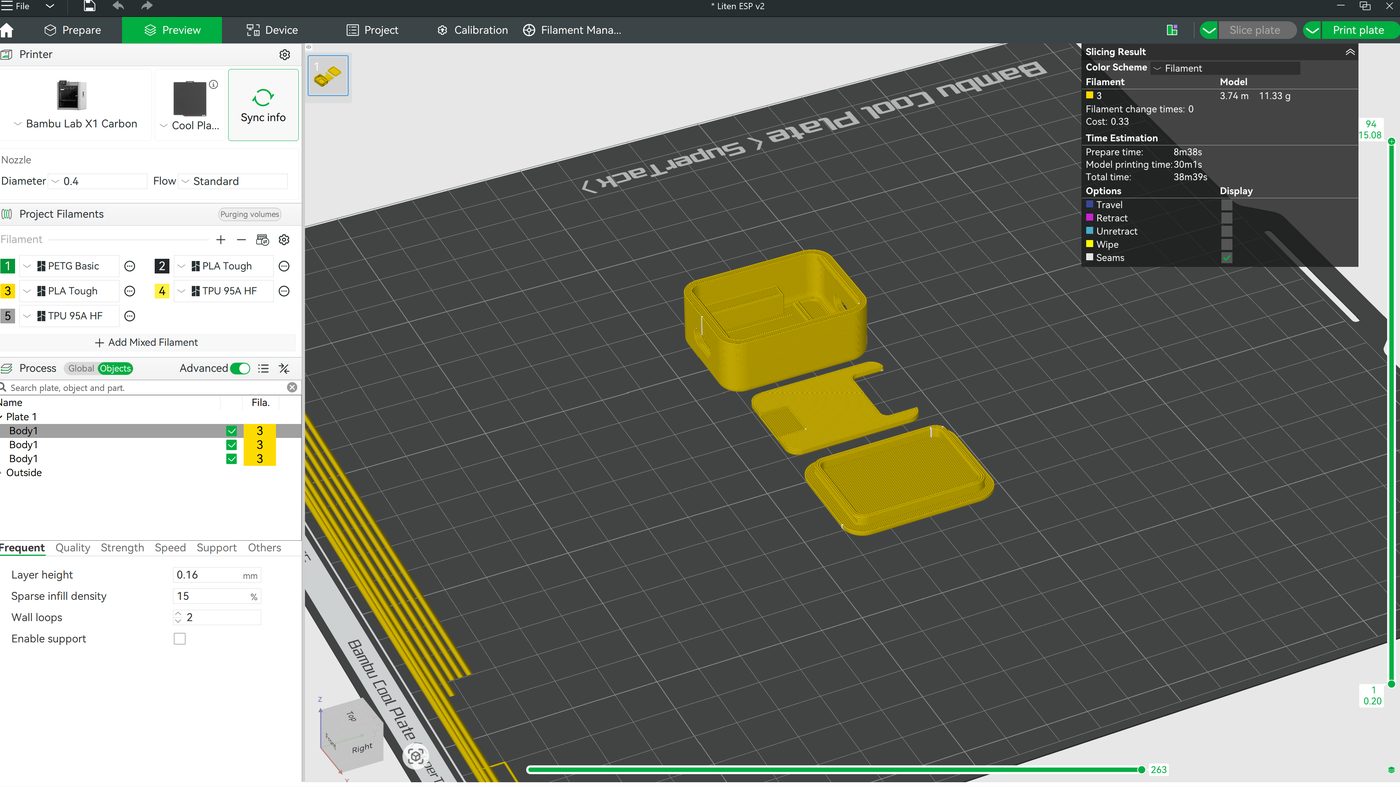Open the PETG Basic filament dropdown
The image size is (1400, 787).
pos(69,266)
